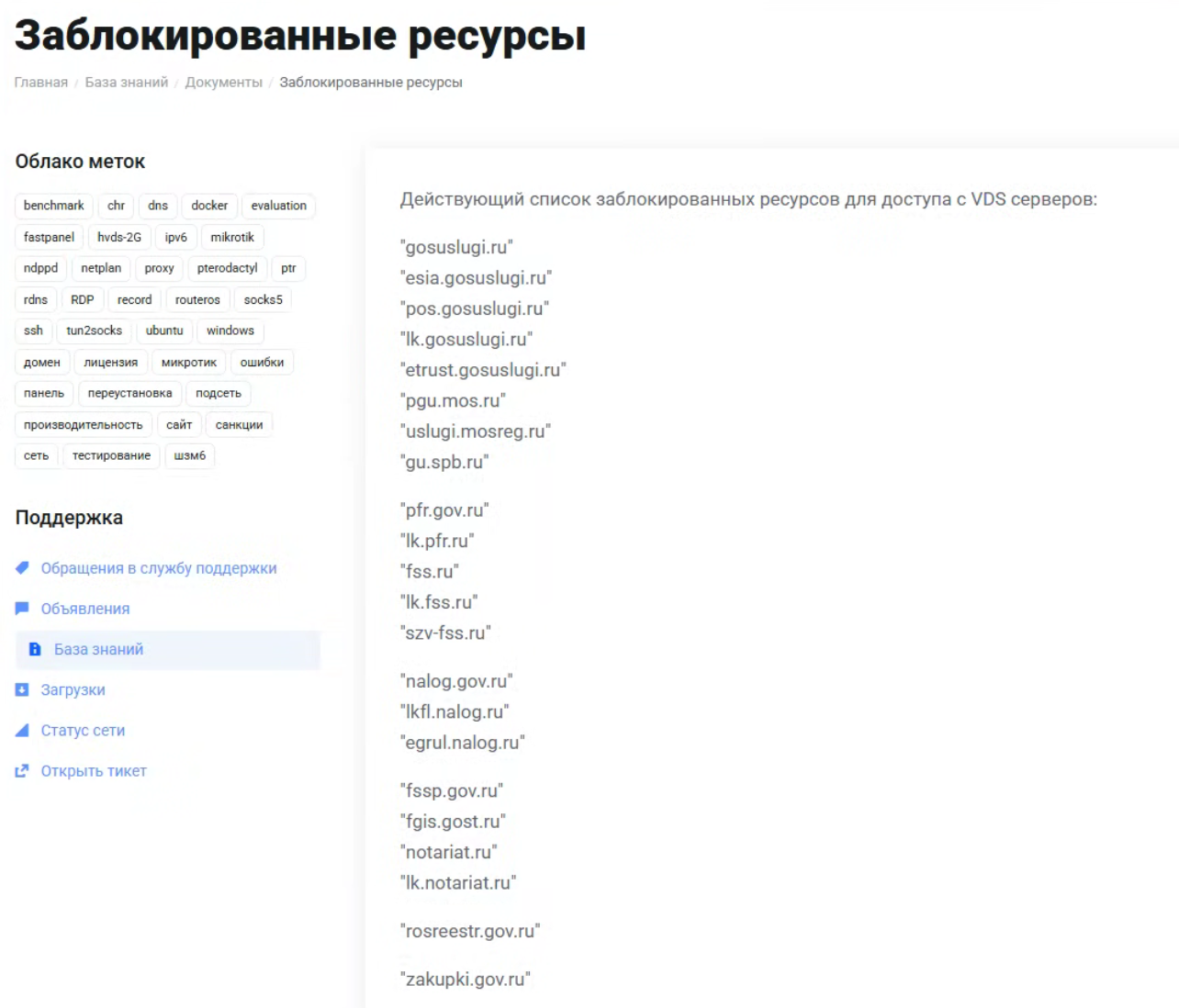Click the "esia.gosuslugi.ru" list entry
The width and height of the screenshot is (1179, 1008).
[x=476, y=278]
